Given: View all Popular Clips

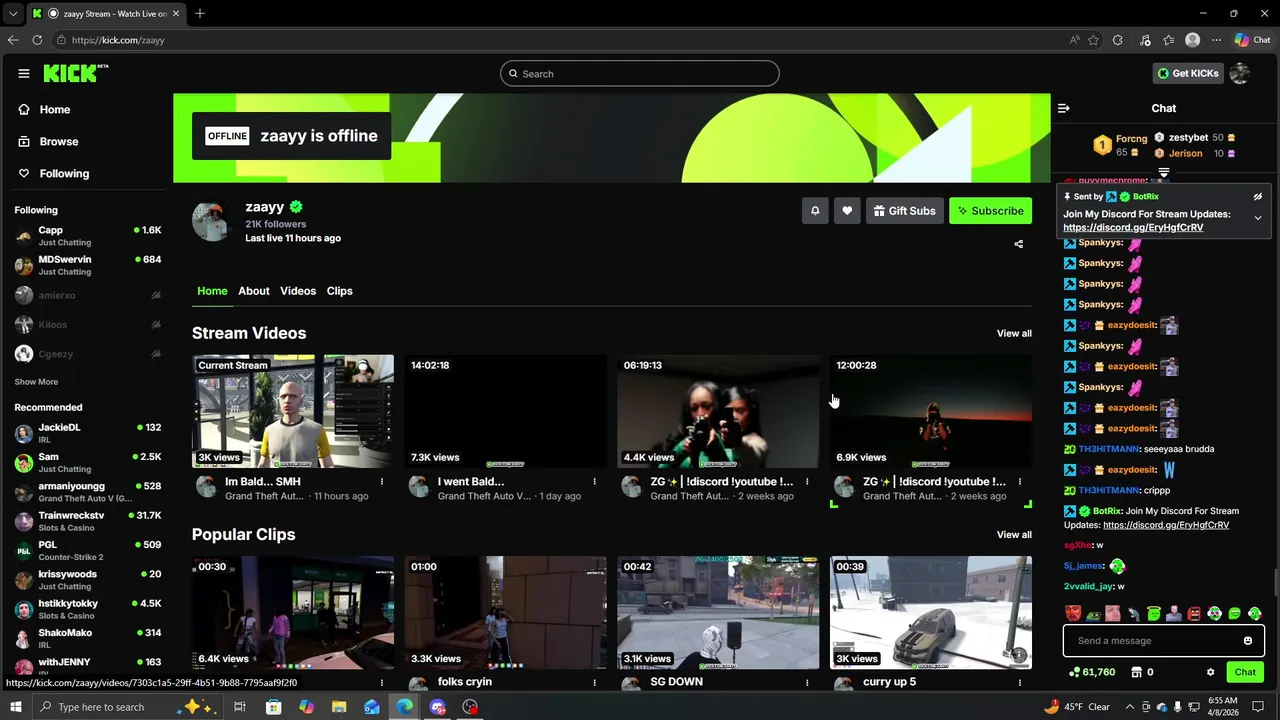Looking at the screenshot, I should pos(1014,535).
